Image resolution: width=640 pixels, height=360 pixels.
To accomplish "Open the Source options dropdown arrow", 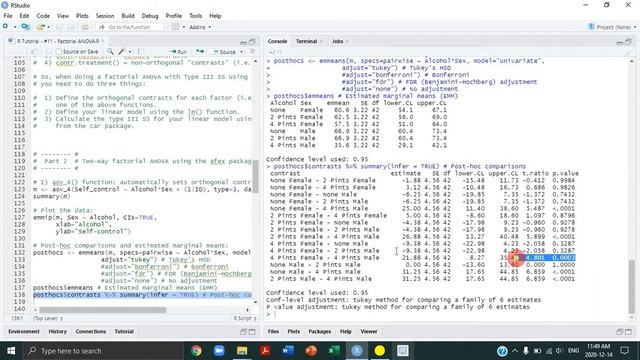I will 241,52.
